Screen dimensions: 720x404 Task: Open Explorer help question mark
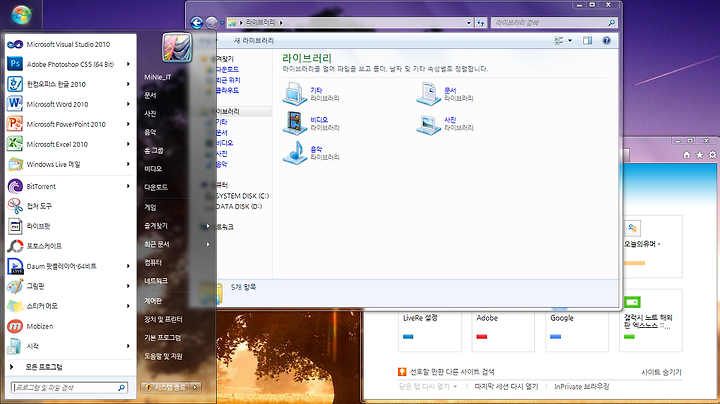pos(607,41)
